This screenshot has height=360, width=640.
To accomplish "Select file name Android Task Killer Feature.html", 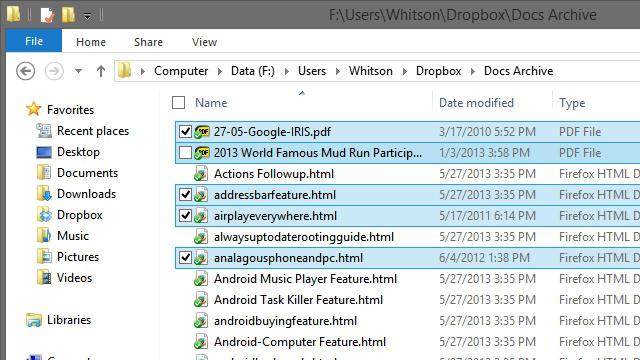I will (x=298, y=300).
